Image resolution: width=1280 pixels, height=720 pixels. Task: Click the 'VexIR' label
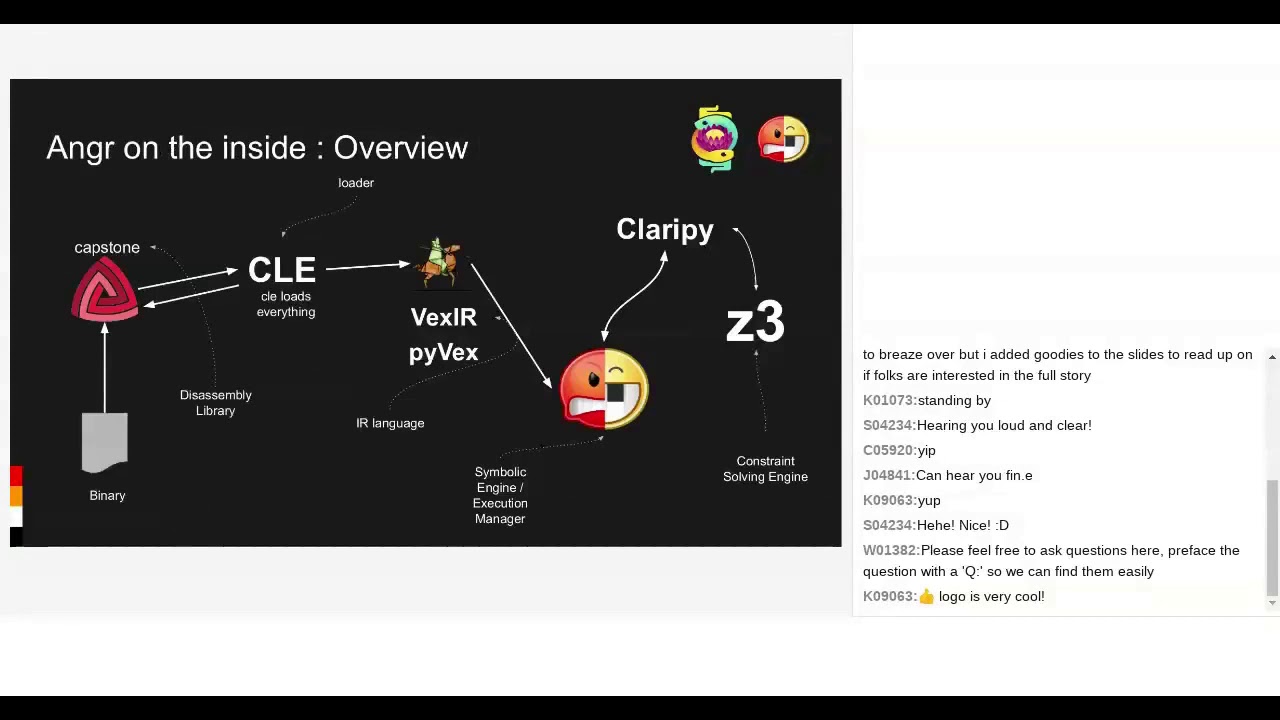(x=443, y=317)
